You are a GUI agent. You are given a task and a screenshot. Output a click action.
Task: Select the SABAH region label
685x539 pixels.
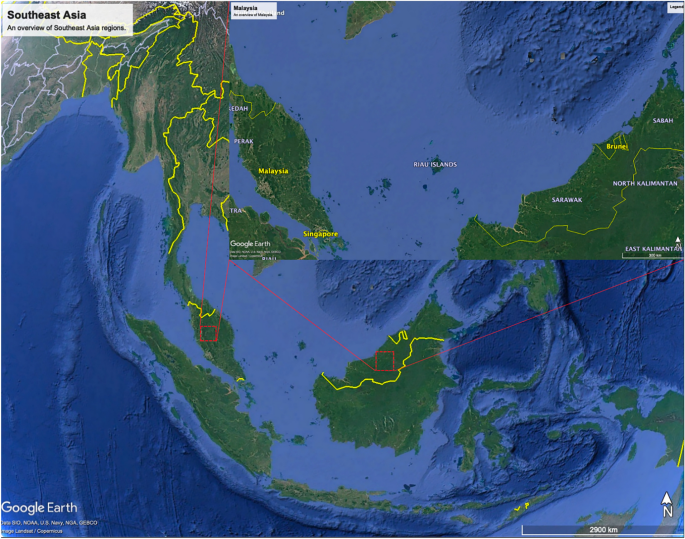[663, 121]
